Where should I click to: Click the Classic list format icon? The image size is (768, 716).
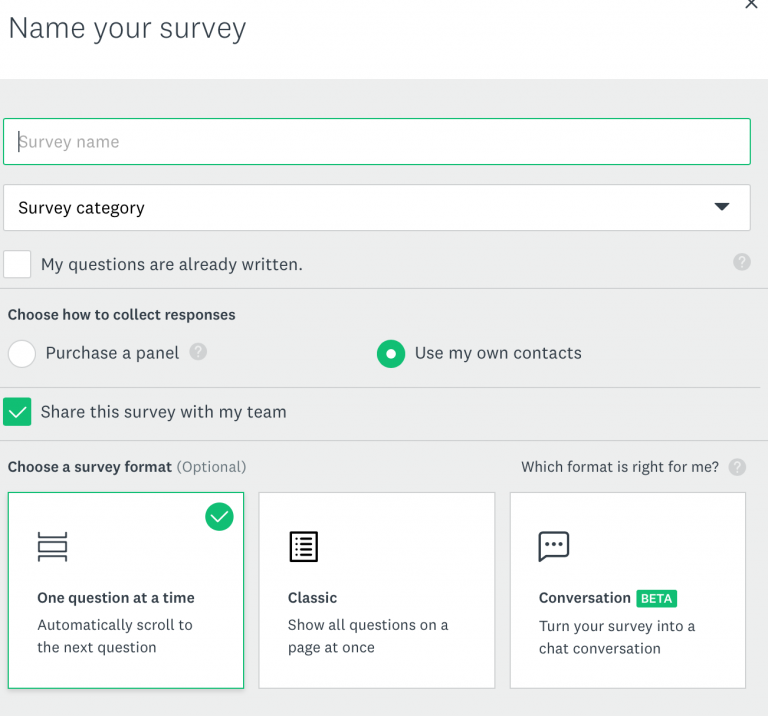point(304,547)
